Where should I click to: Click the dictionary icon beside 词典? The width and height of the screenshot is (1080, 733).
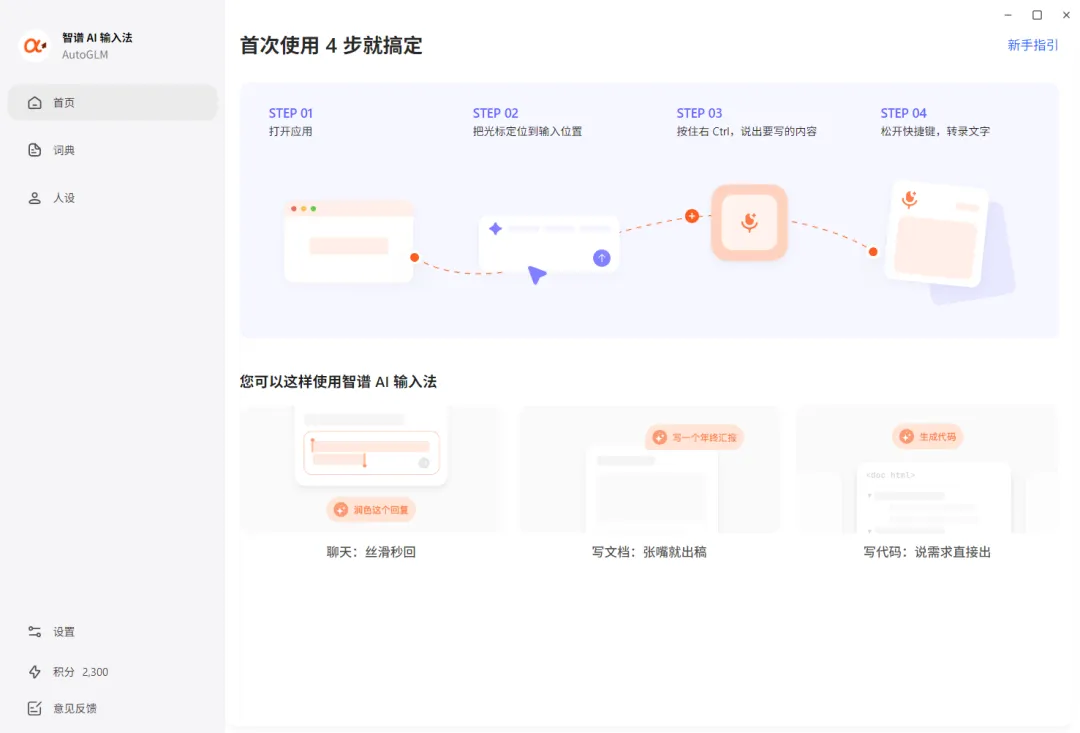(34, 150)
